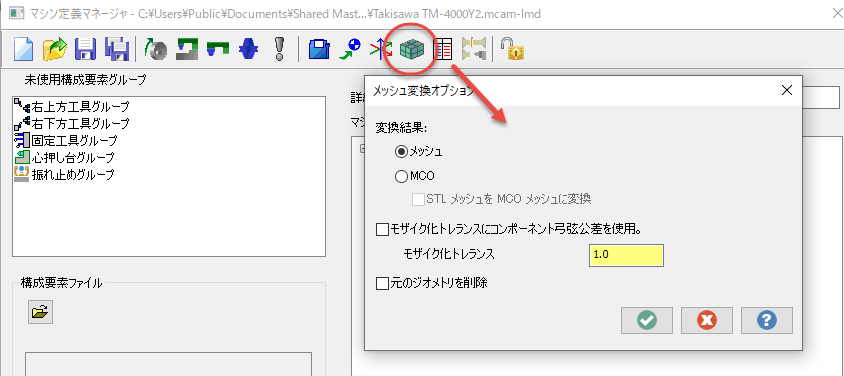Select the メッシュ radio button
This screenshot has height=376, width=844.
coord(401,152)
